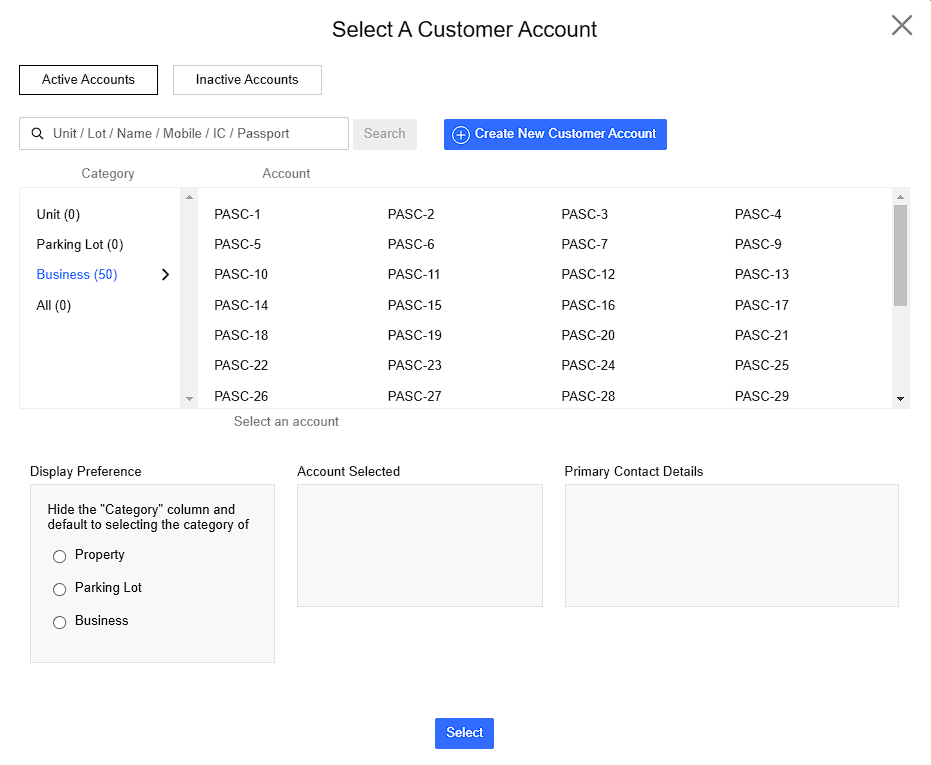Click the magnifier icon in search box
The height and width of the screenshot is (765, 931).
38,134
